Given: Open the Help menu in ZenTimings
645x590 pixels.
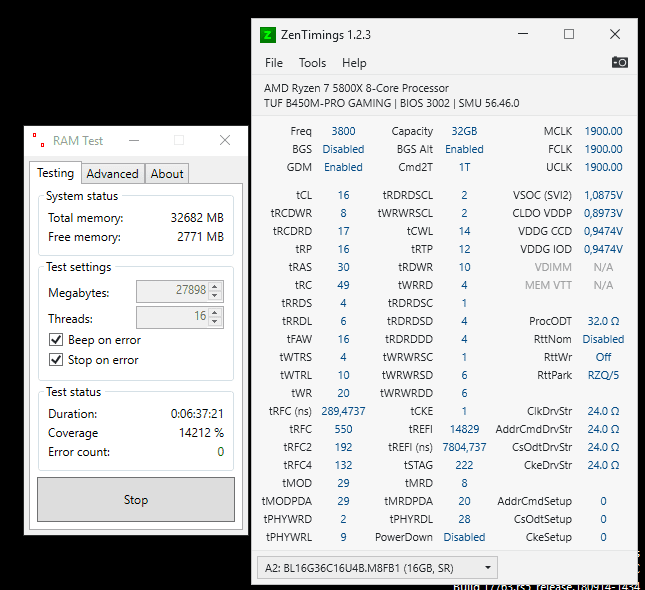Looking at the screenshot, I should click(x=354, y=63).
